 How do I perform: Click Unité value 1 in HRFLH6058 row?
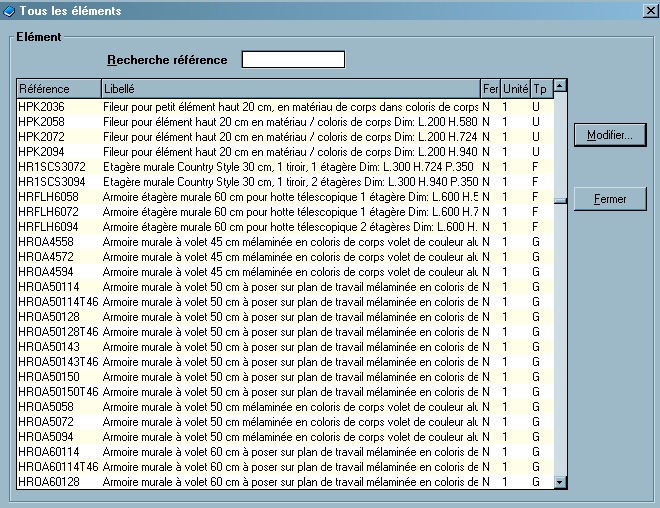coord(505,197)
